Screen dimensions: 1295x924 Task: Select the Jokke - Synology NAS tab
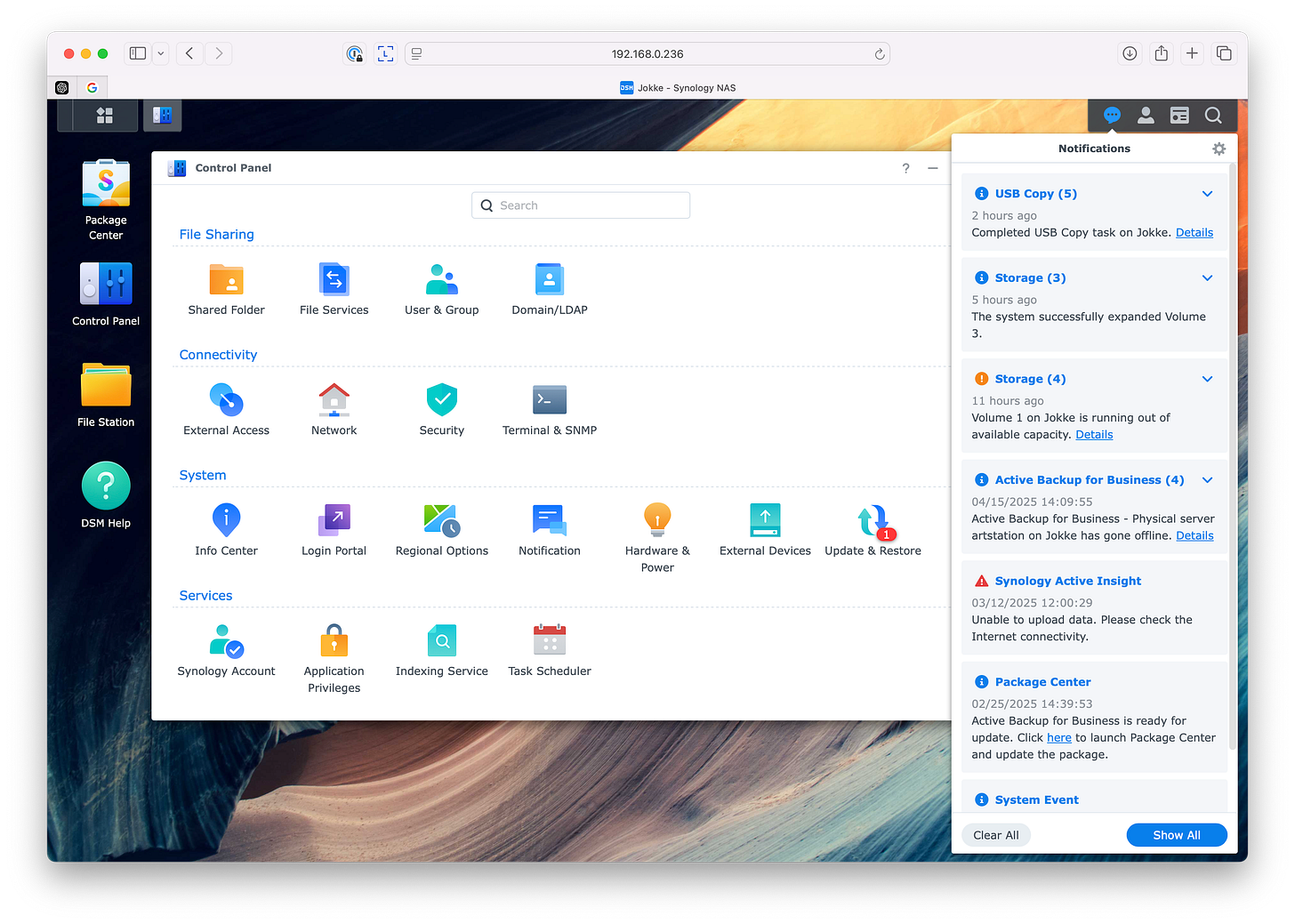(678, 87)
